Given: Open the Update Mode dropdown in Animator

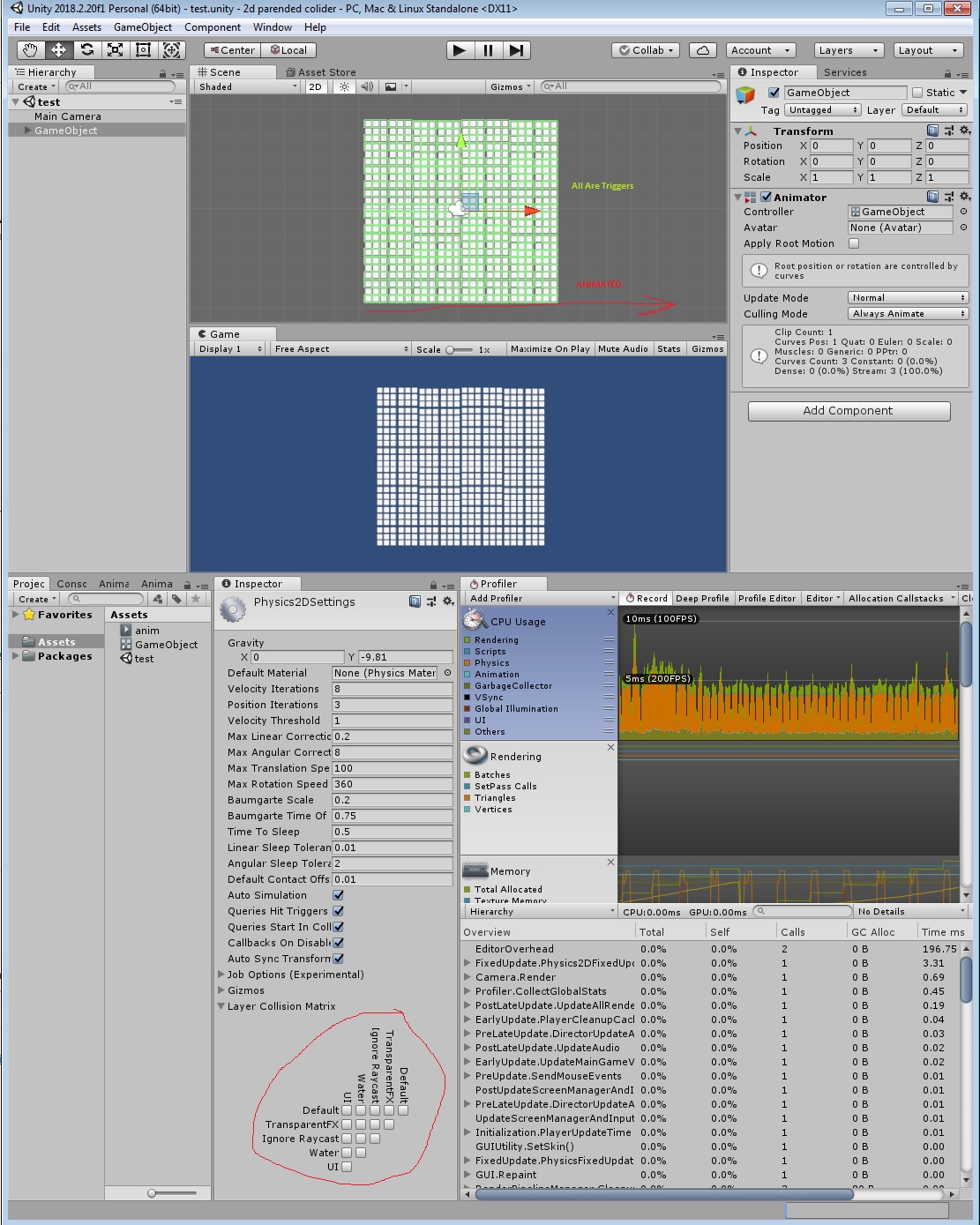Looking at the screenshot, I should [908, 297].
